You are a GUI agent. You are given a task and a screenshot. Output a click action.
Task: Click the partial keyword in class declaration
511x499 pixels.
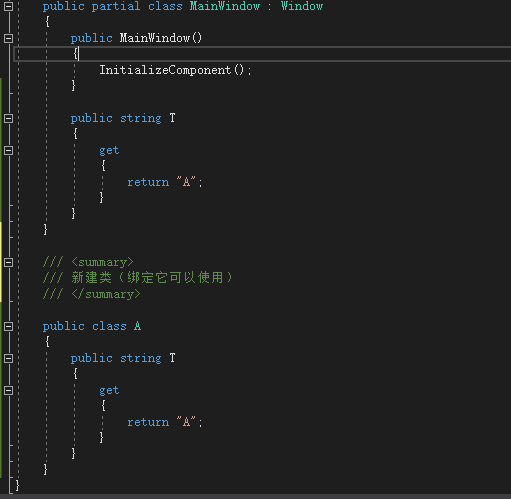116,6
